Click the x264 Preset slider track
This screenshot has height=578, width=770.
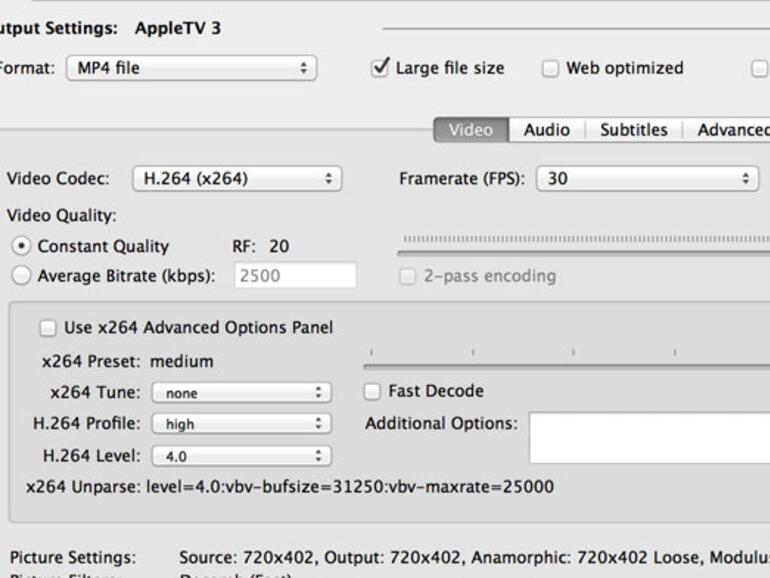567,366
